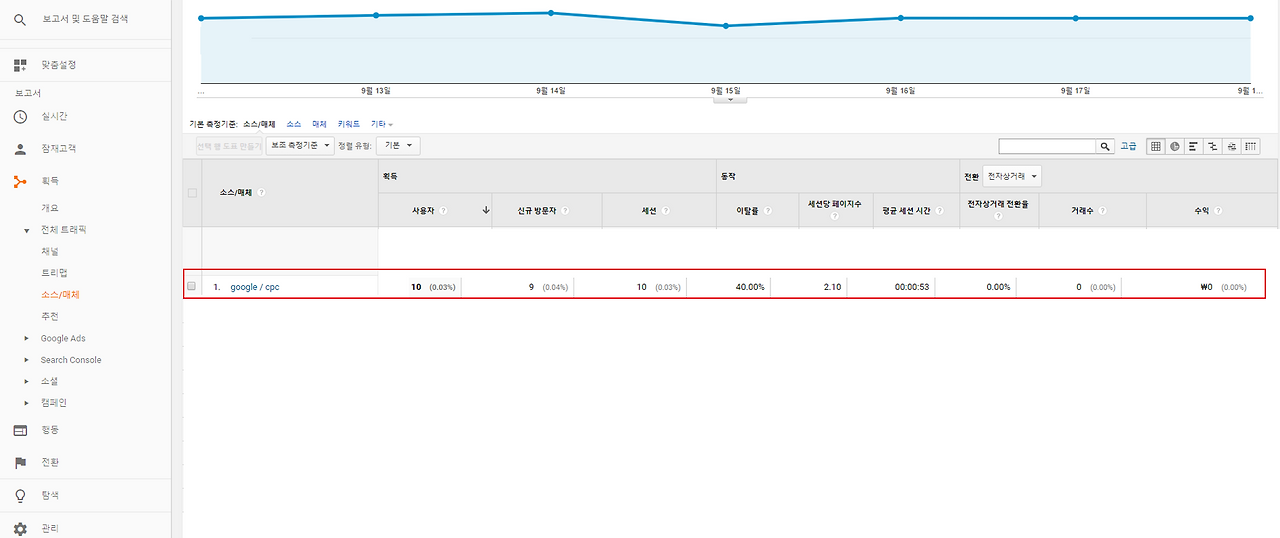The height and width of the screenshot is (538, 1280).
Task: Switch to pie chart percentage view
Action: [1175, 146]
